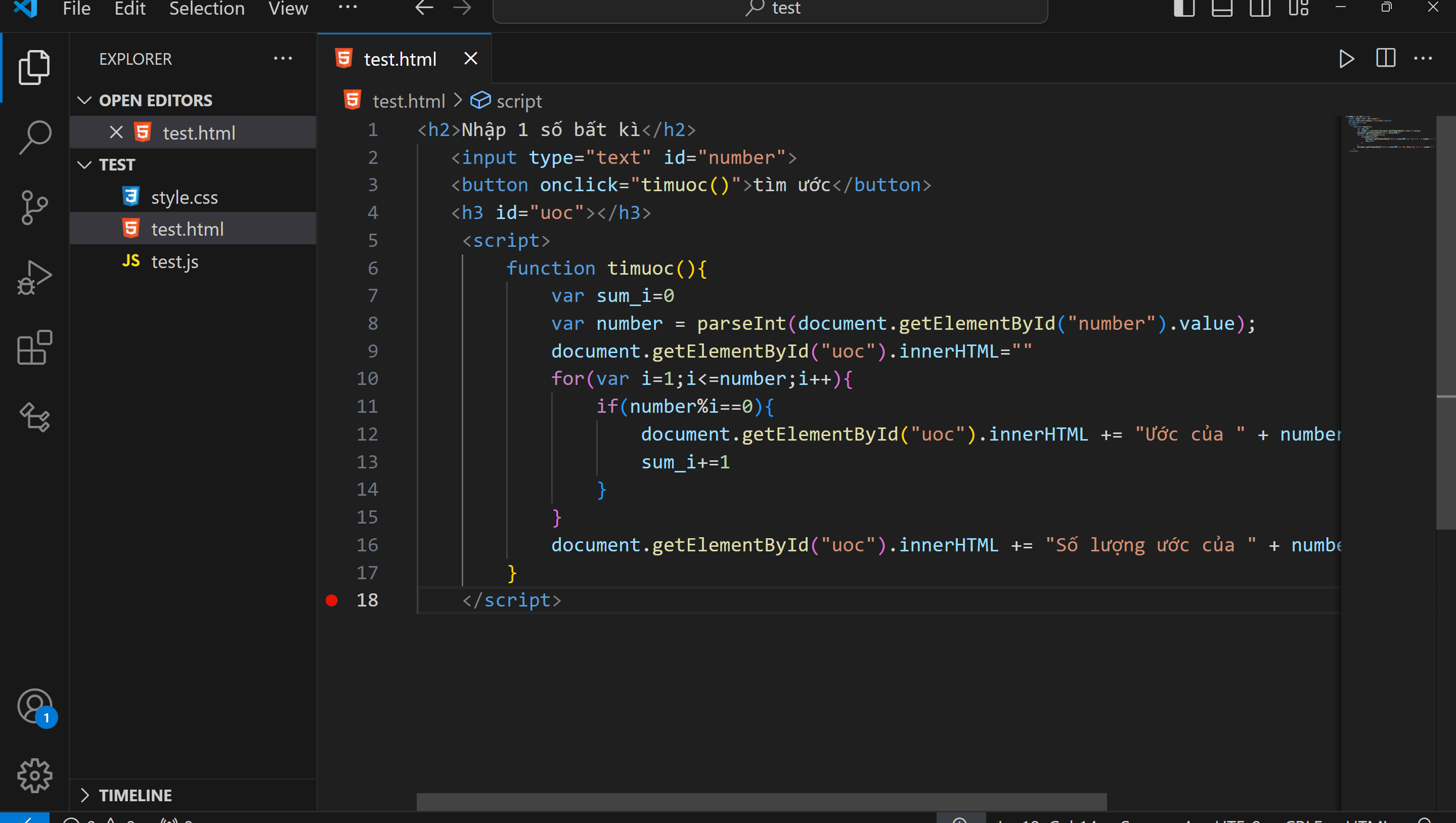Open the overflow menu ellipsis in title bar
Screen dimensions: 1456x823
(x=347, y=8)
